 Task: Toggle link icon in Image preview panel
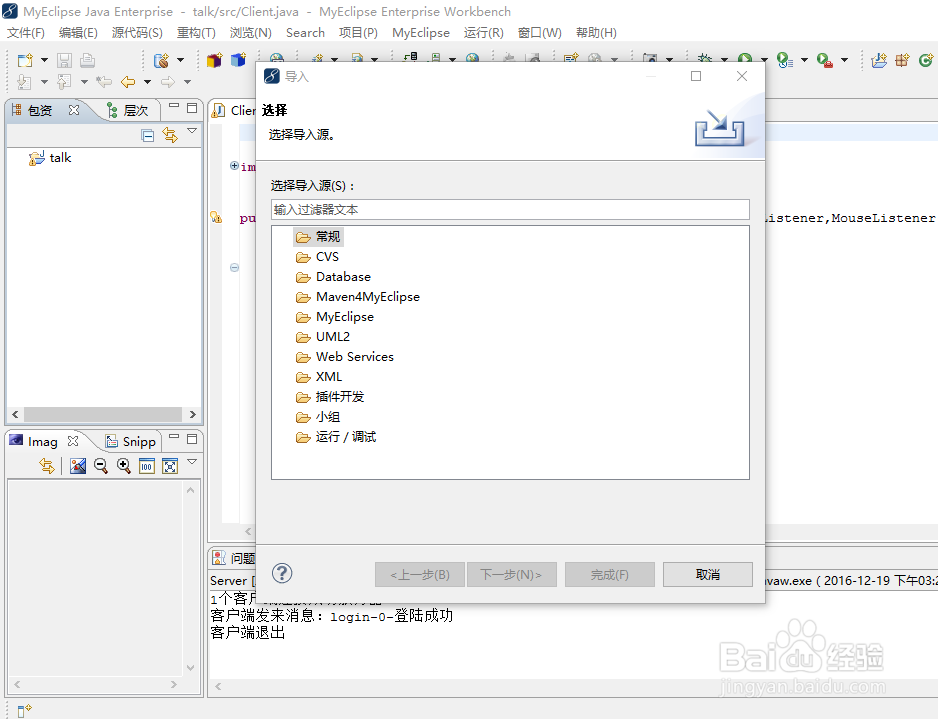[47, 466]
